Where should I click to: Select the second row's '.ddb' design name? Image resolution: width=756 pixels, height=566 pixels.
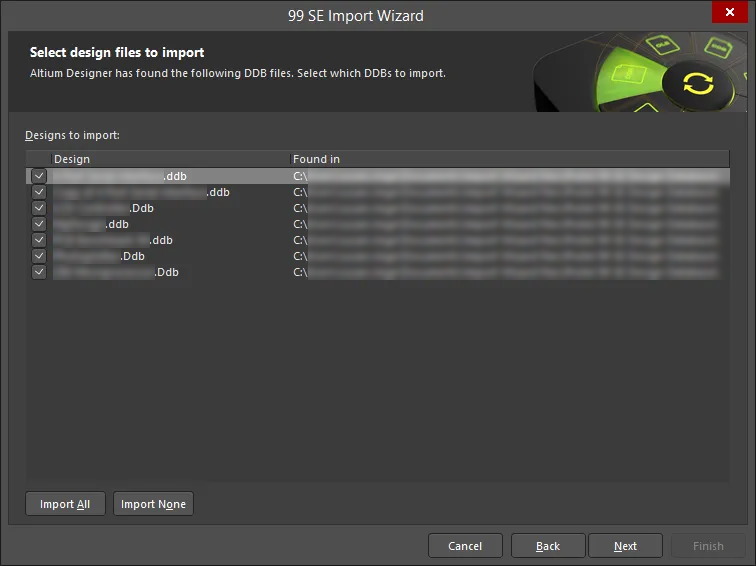pyautogui.click(x=141, y=192)
